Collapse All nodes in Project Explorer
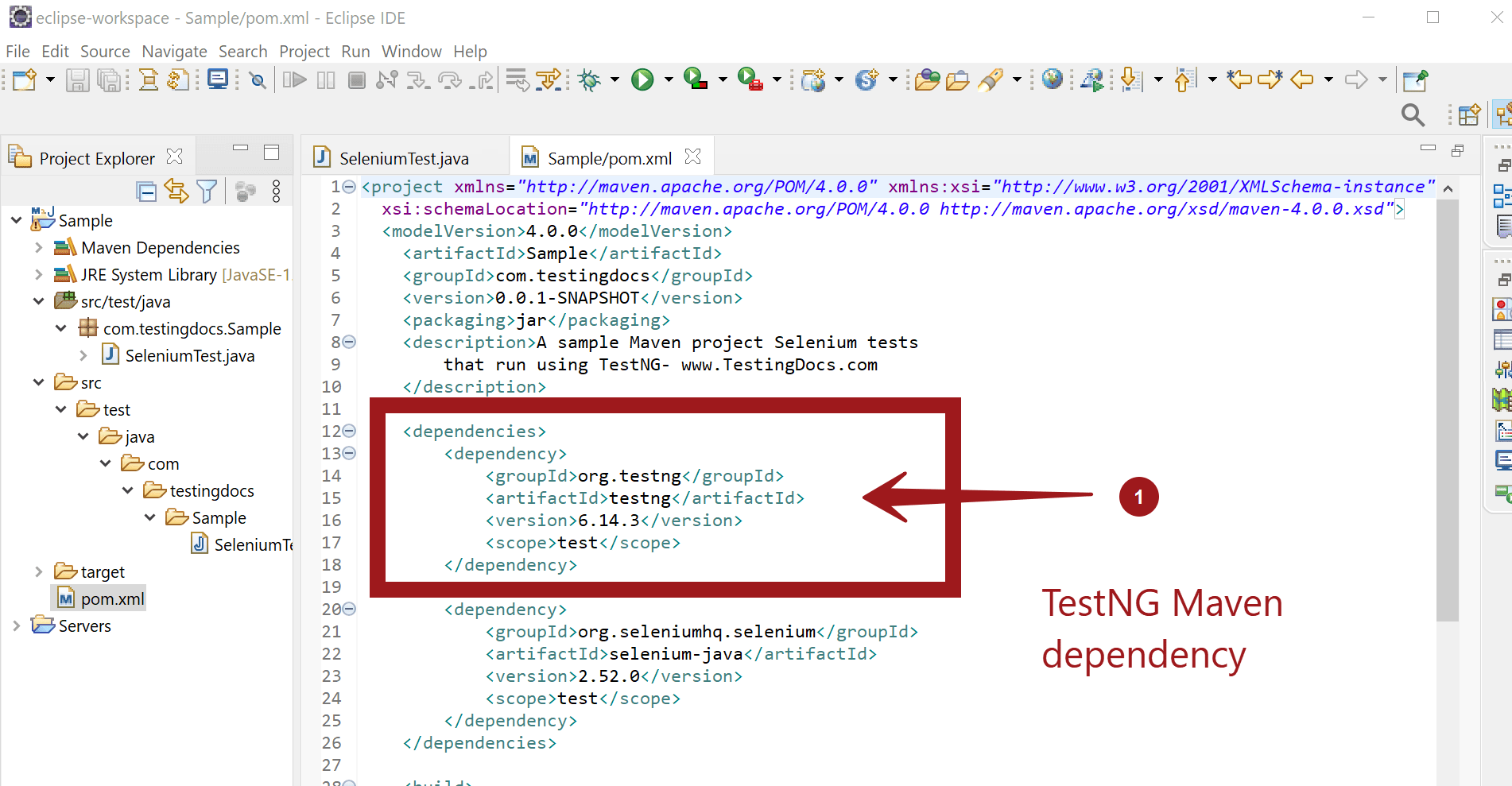1512x786 pixels. 146,191
